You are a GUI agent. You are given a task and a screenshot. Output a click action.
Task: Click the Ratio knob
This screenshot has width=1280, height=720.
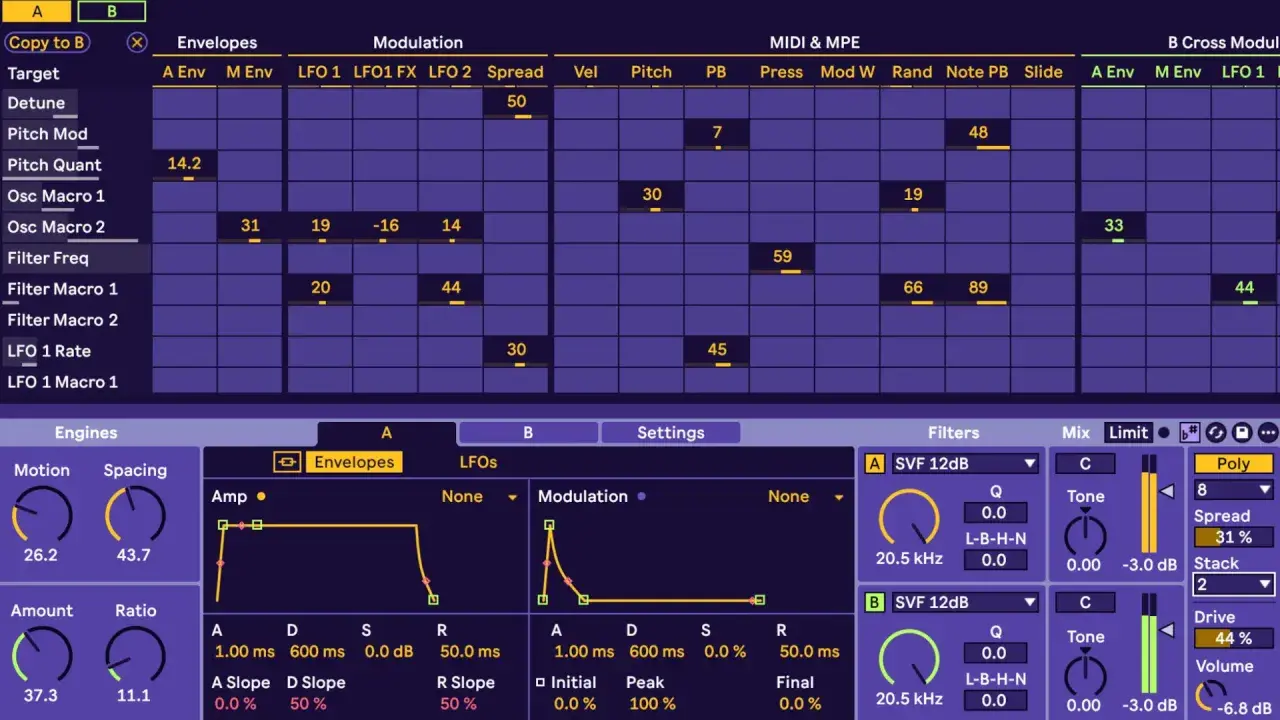[135, 656]
